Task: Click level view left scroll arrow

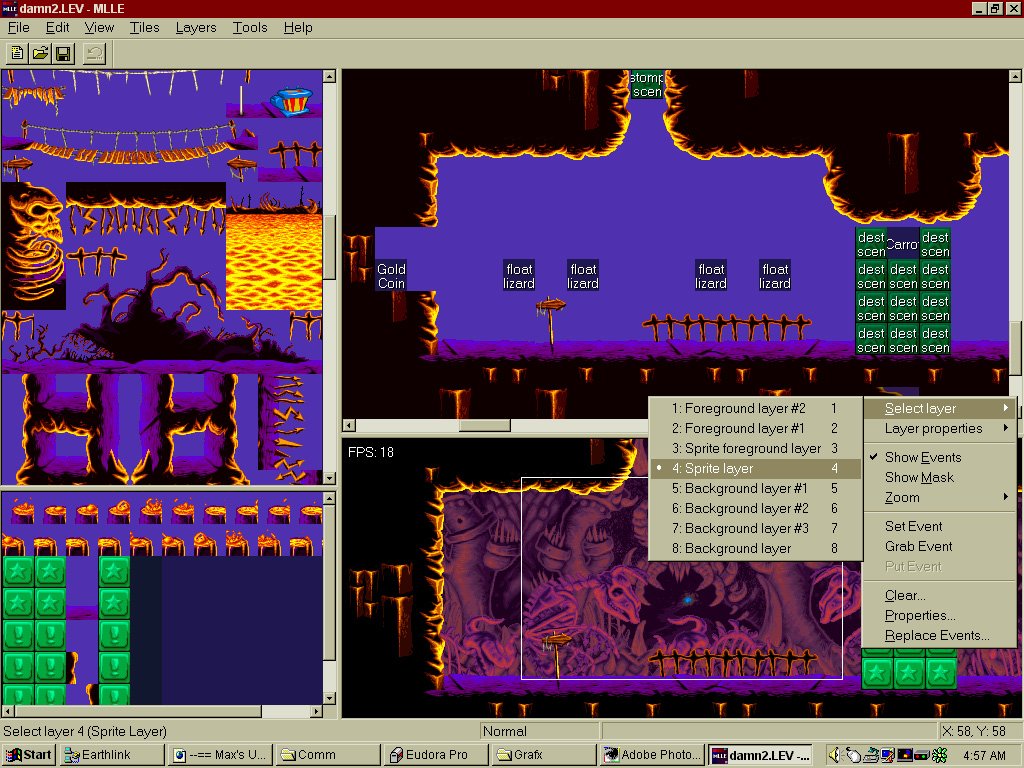Action: click(349, 426)
